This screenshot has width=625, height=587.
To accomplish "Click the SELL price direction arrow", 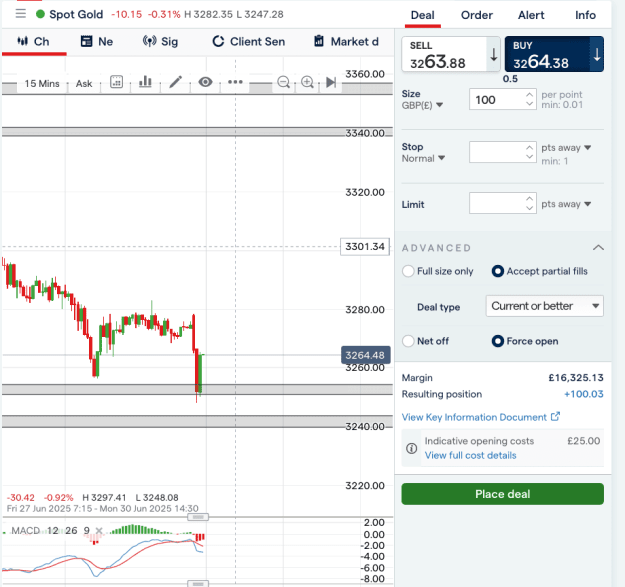I will 493,54.
